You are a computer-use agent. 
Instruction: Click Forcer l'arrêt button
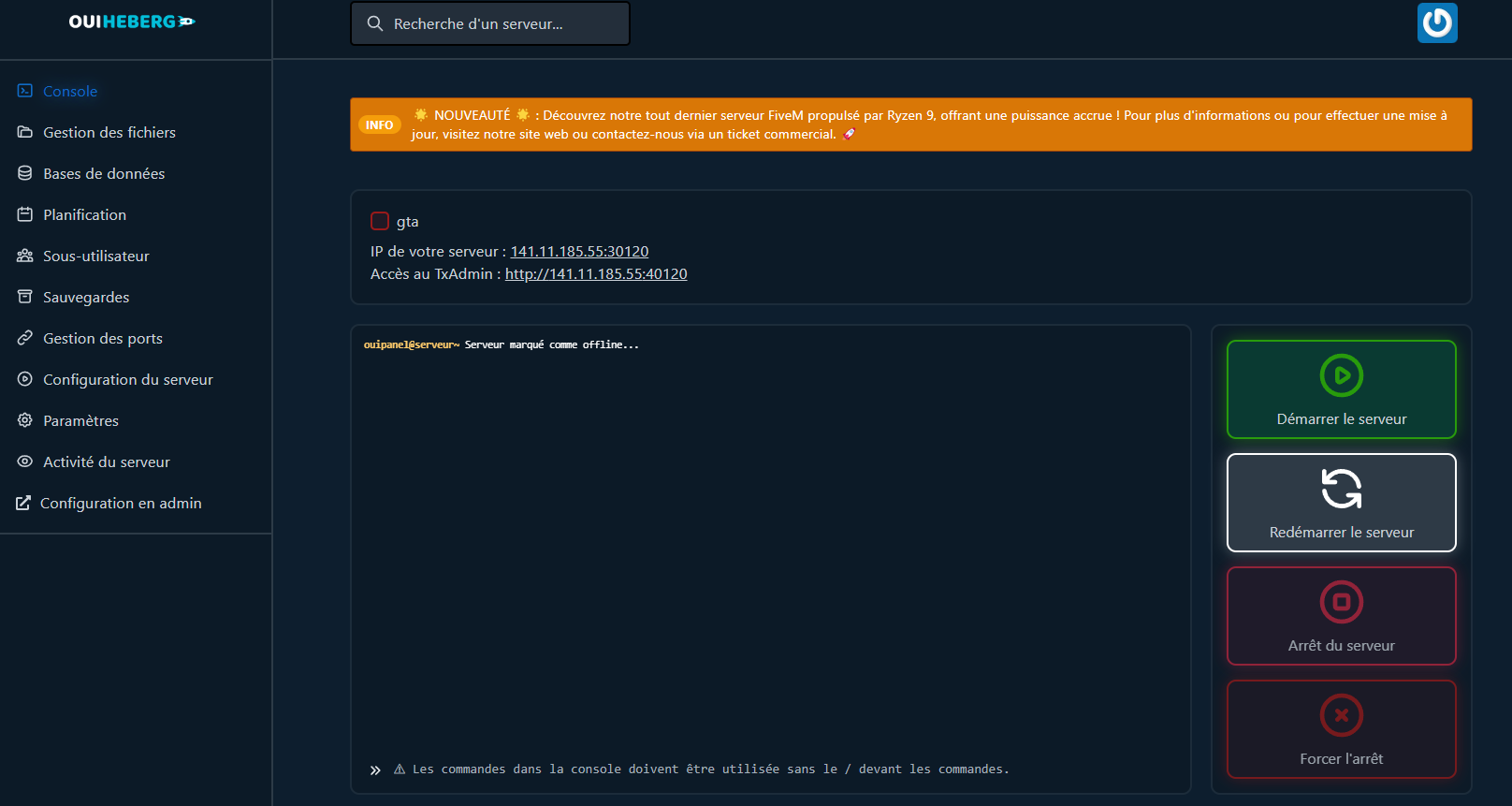point(1341,729)
